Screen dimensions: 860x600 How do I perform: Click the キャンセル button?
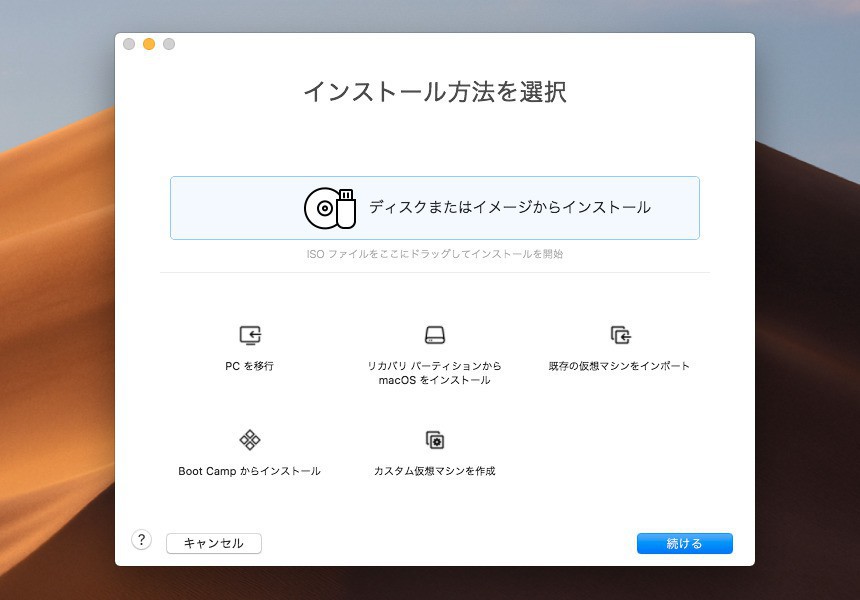click(x=214, y=544)
